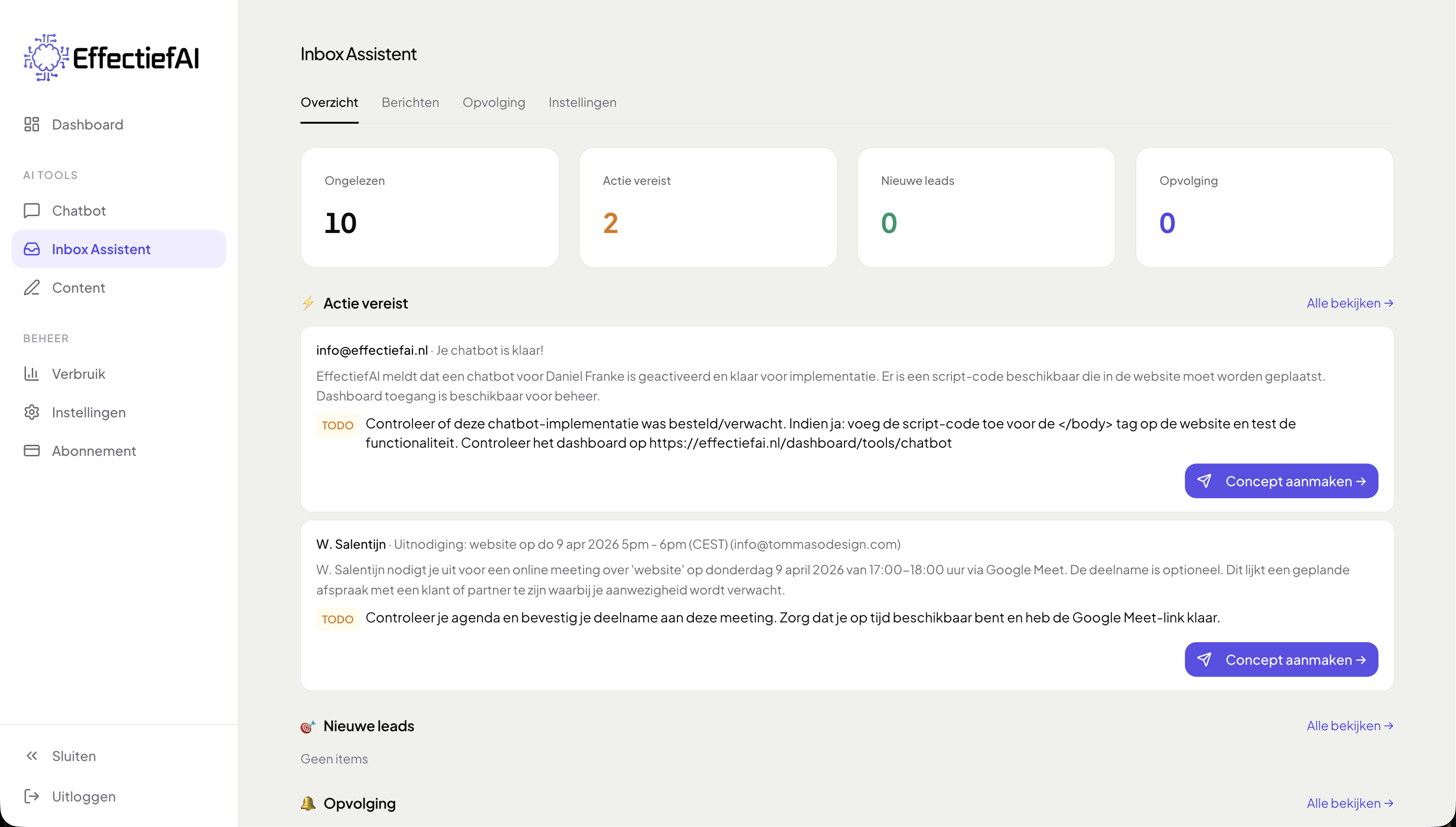This screenshot has width=1456, height=827.
Task: Click the Instellingen gear icon in sidebar
Action: click(32, 413)
